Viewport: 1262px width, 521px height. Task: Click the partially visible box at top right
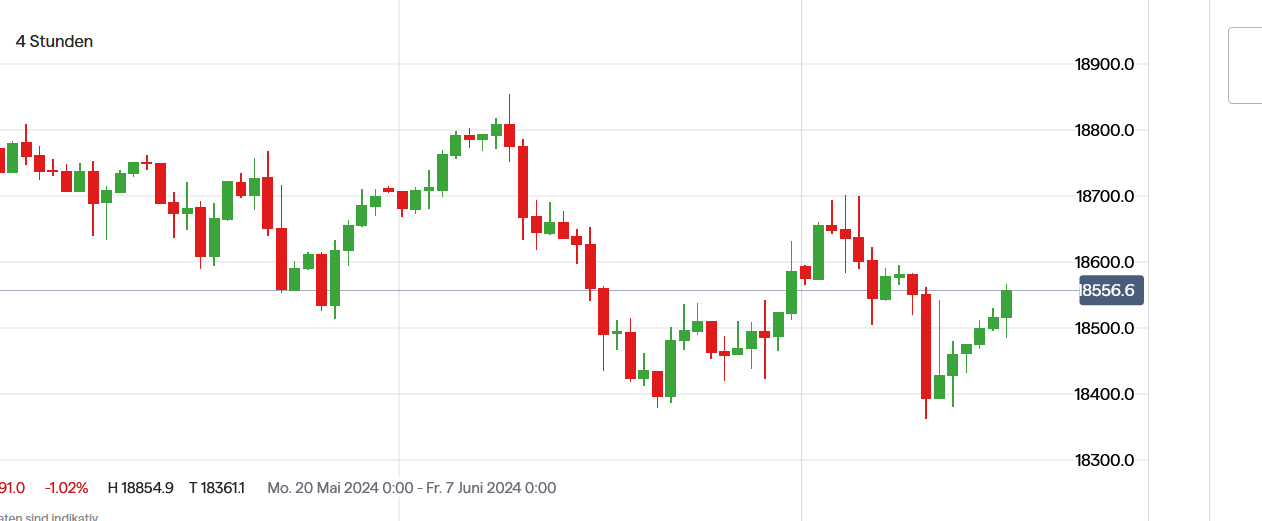1246,65
